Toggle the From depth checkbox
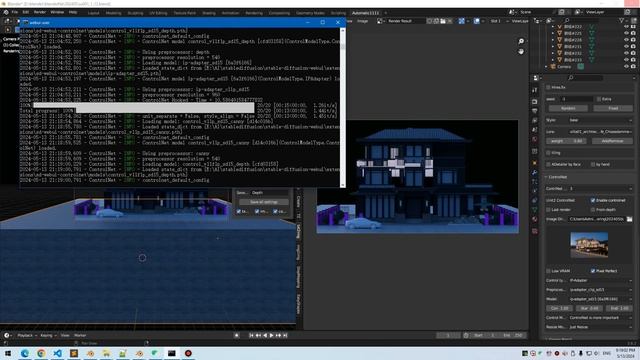The height and width of the screenshot is (360, 640). (593, 210)
